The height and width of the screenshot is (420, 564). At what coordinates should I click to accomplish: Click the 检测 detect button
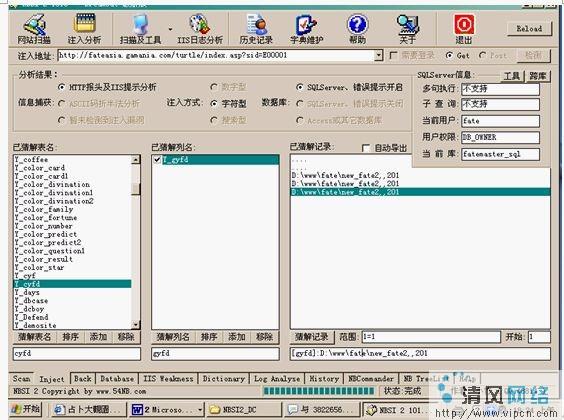click(x=533, y=55)
